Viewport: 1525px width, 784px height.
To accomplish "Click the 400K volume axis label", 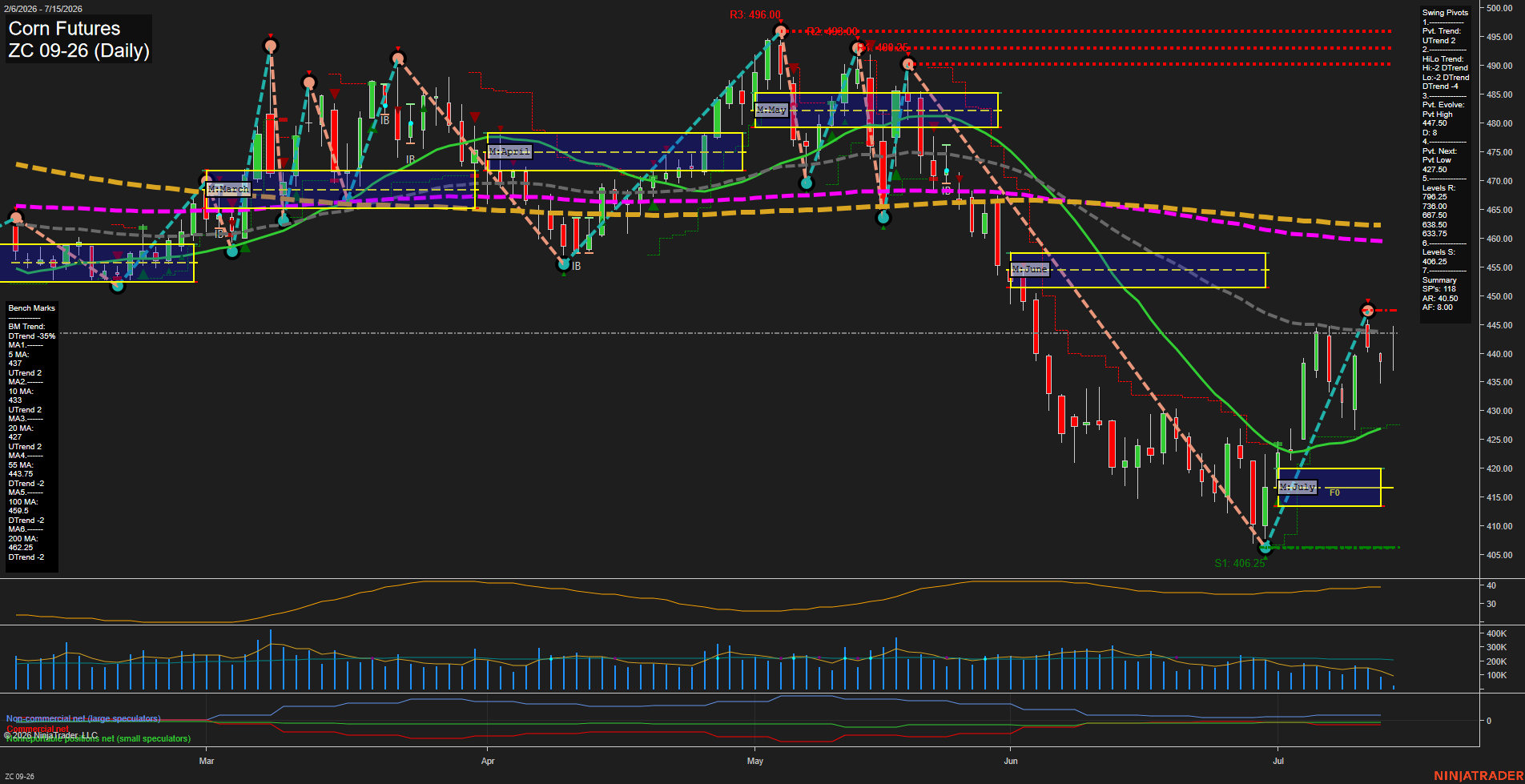I will click(x=1497, y=633).
